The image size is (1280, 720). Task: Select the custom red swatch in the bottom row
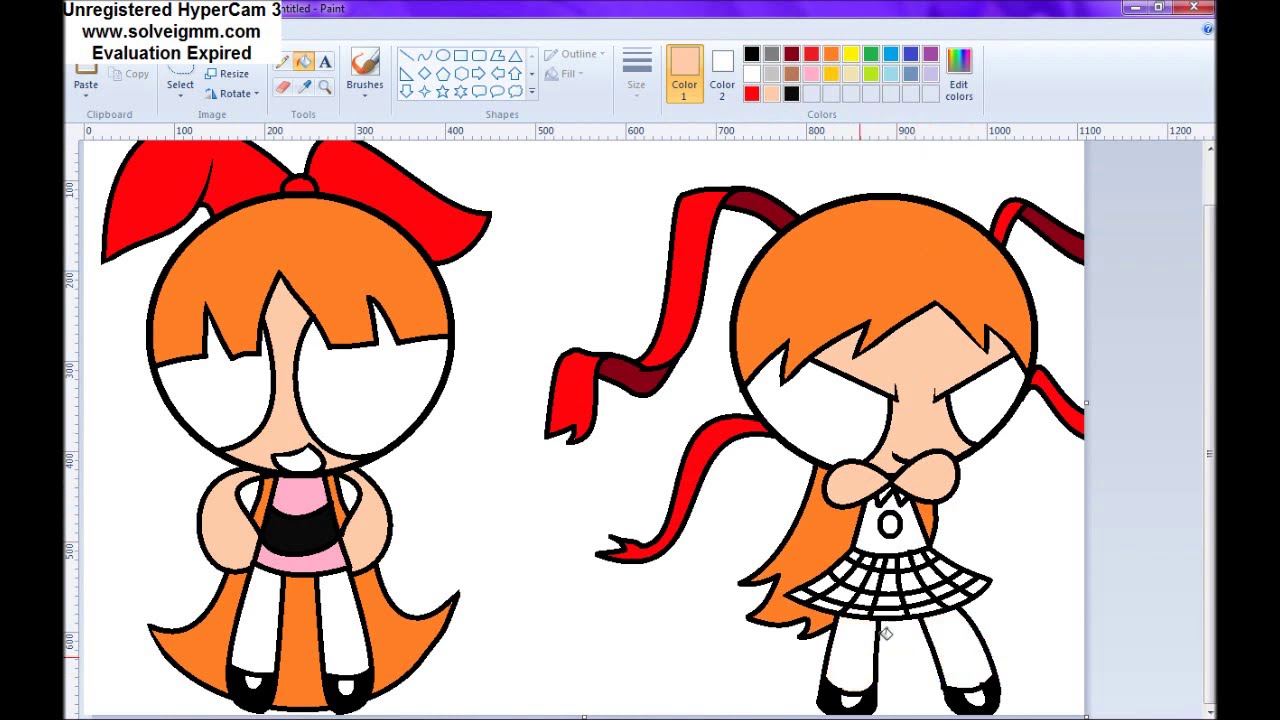pyautogui.click(x=752, y=94)
